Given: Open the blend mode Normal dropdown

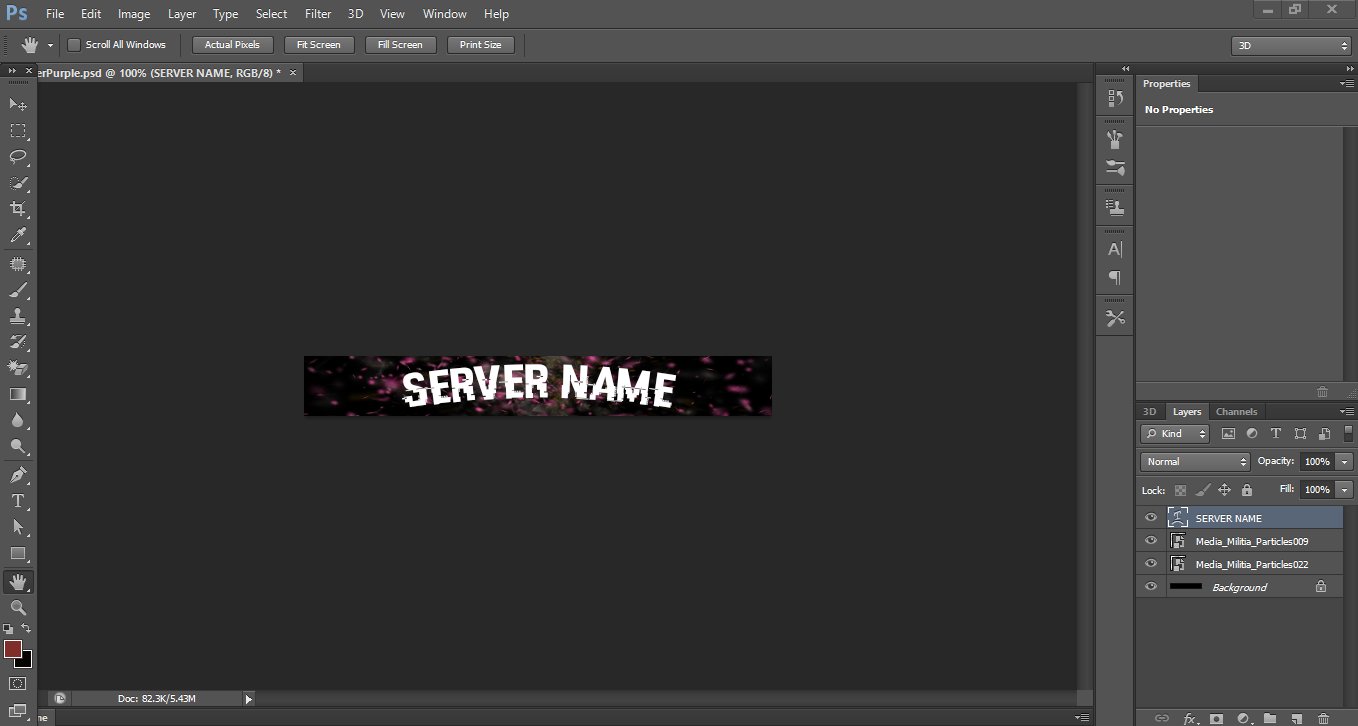Looking at the screenshot, I should 1196,462.
